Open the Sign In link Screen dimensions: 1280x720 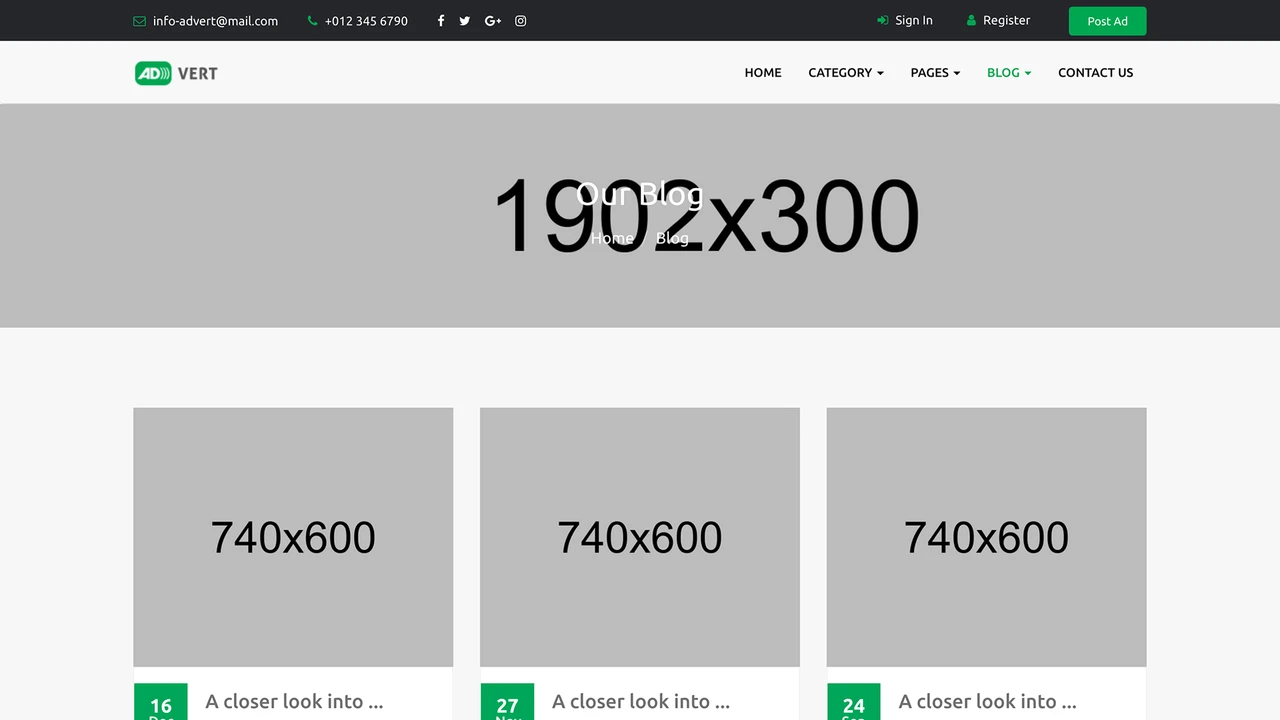(914, 20)
